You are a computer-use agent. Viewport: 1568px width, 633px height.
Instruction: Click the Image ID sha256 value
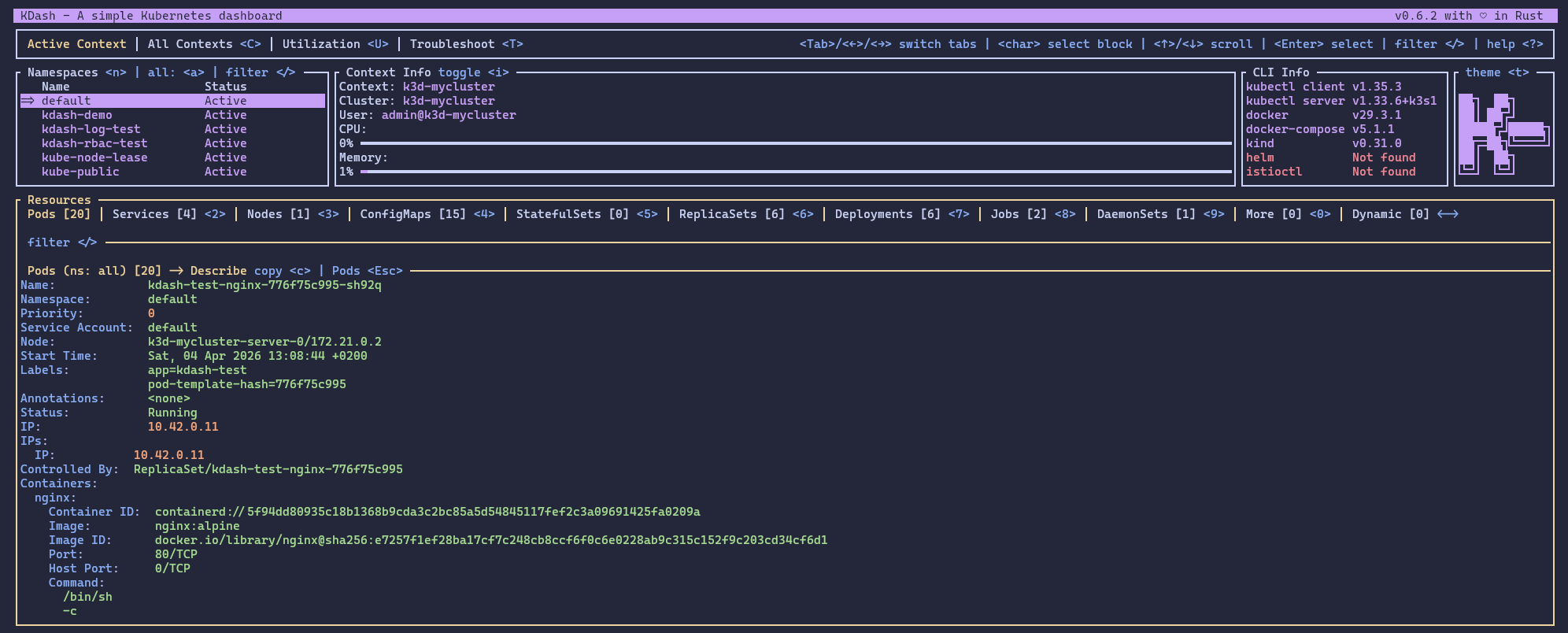click(x=491, y=540)
